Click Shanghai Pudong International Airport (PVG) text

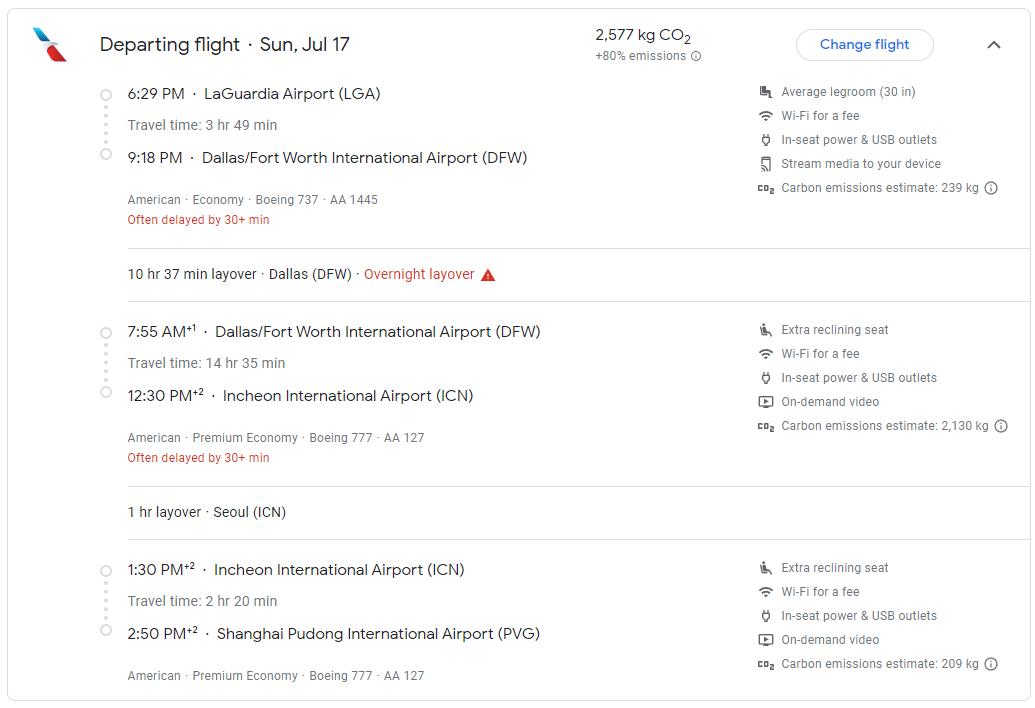pos(378,634)
